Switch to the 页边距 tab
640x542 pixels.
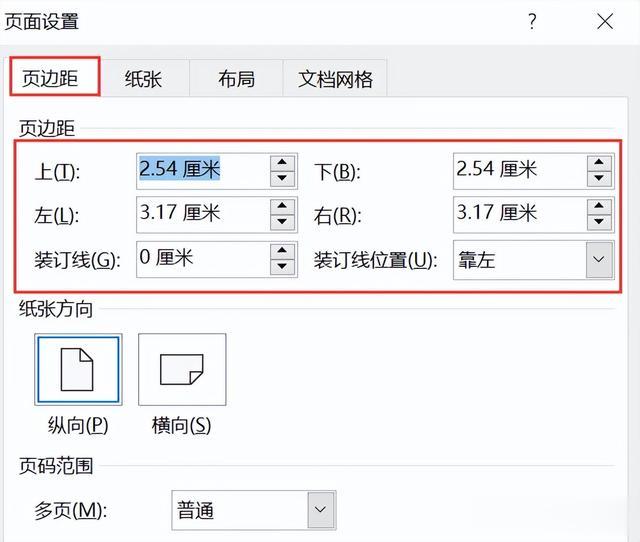pos(55,77)
